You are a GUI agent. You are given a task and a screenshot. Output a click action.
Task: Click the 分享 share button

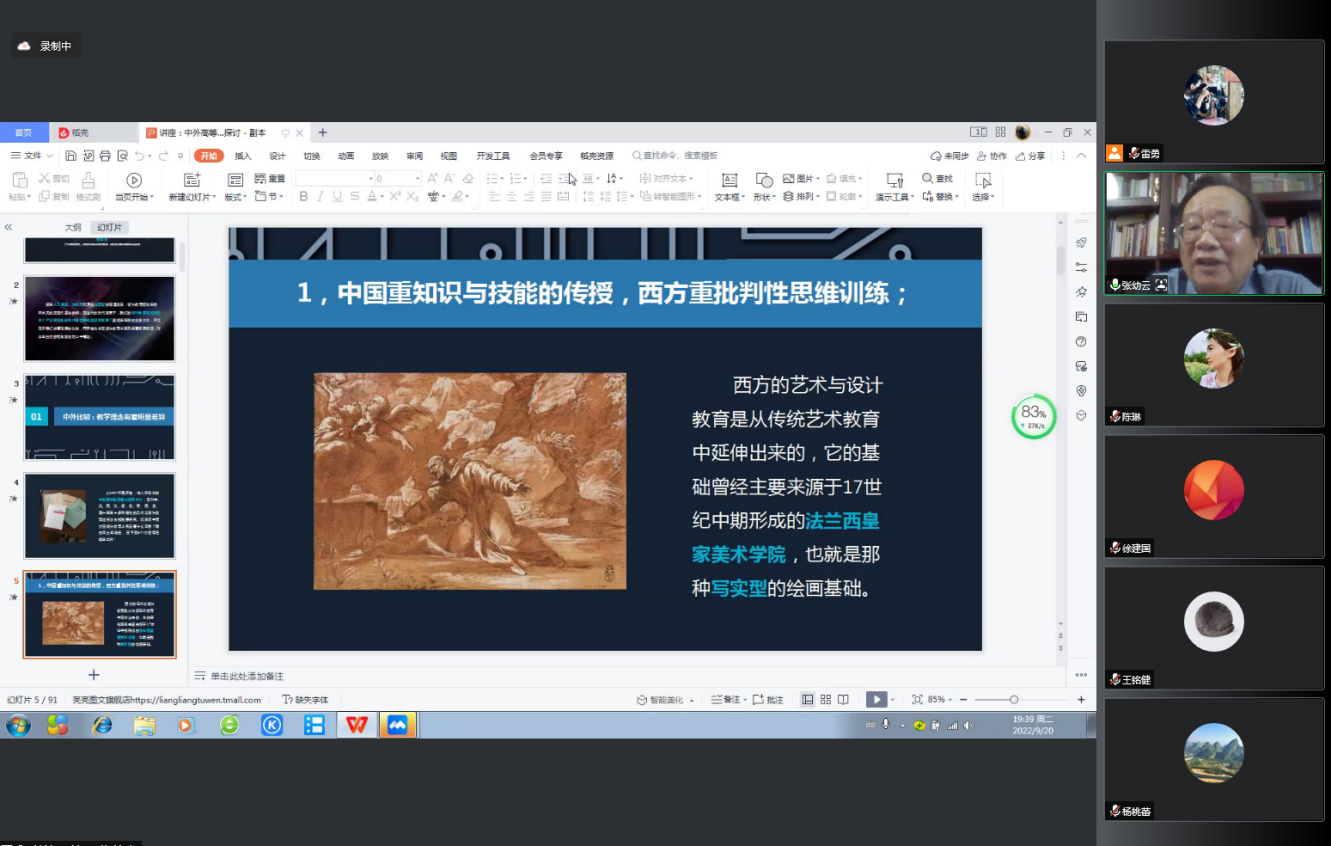click(x=1030, y=156)
